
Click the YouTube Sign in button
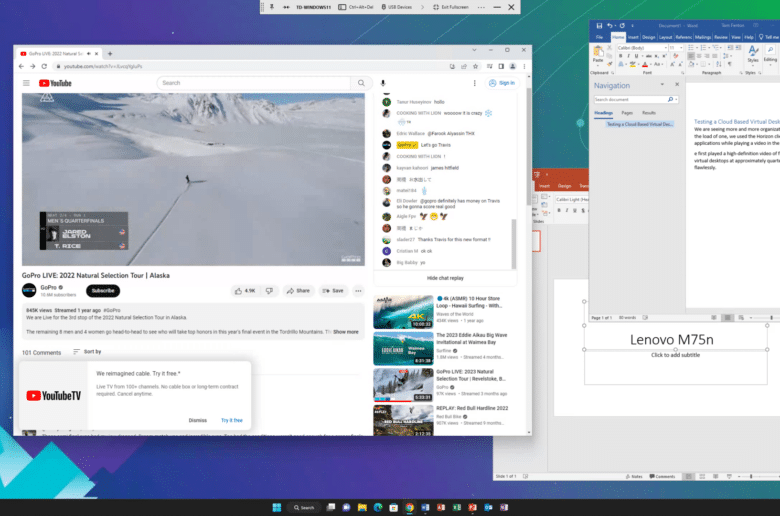point(502,83)
